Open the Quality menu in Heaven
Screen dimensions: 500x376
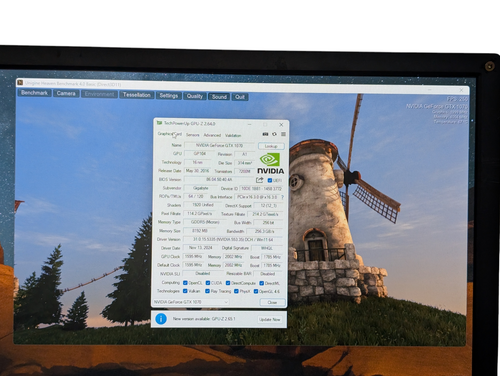(x=195, y=96)
